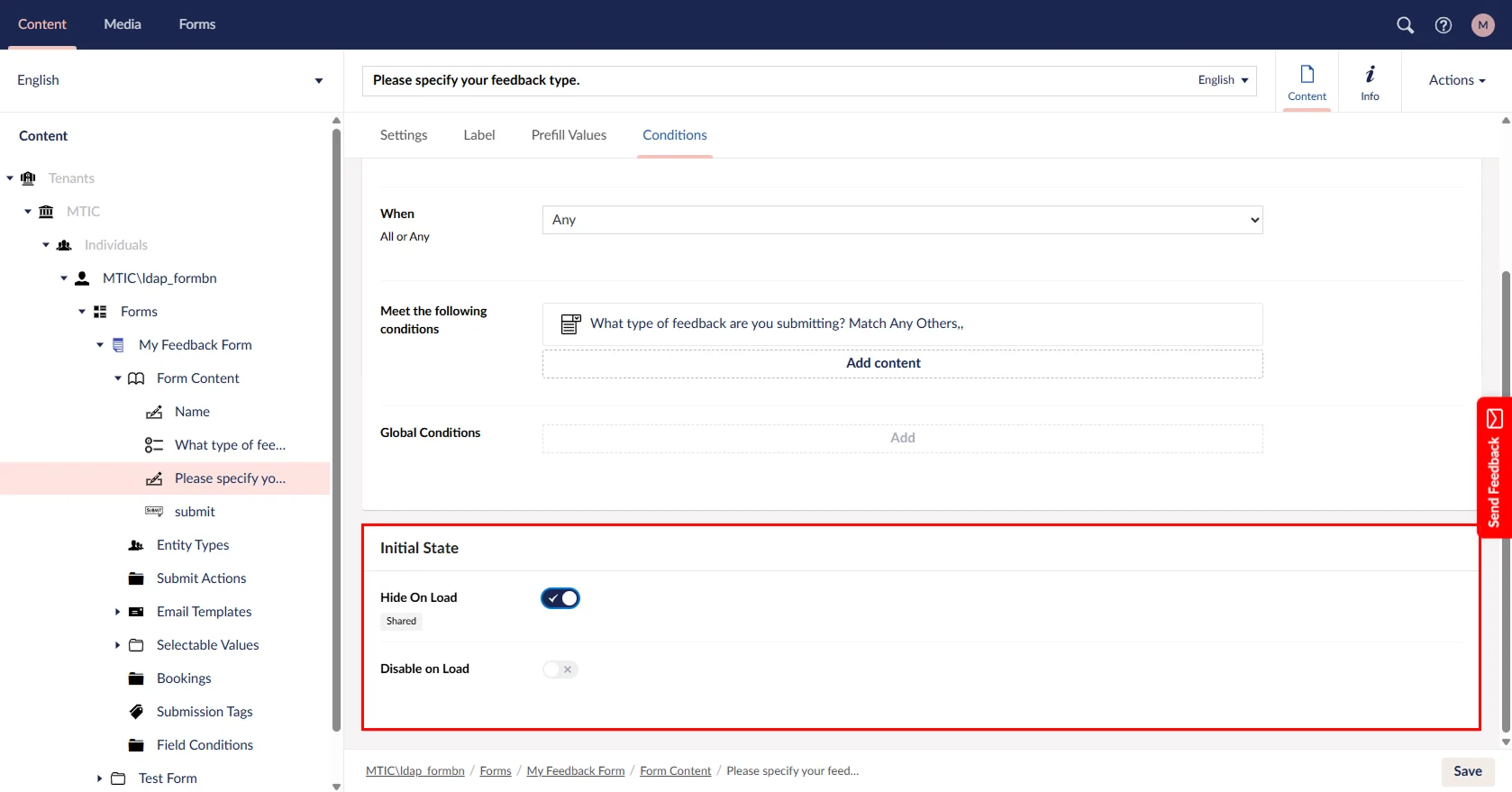Click the Email Templates envelope icon

tap(136, 612)
